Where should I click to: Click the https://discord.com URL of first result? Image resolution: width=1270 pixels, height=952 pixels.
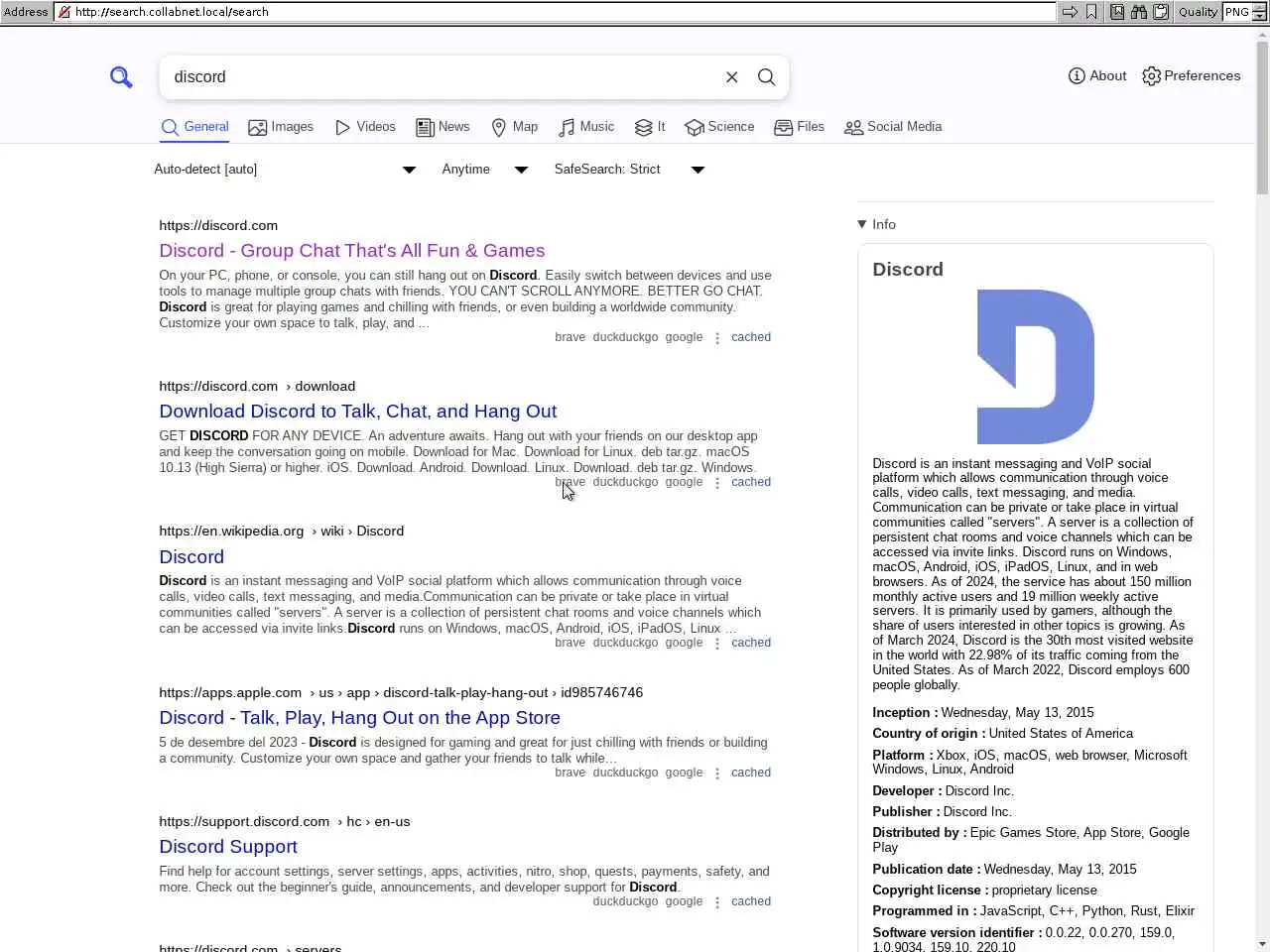tap(218, 226)
